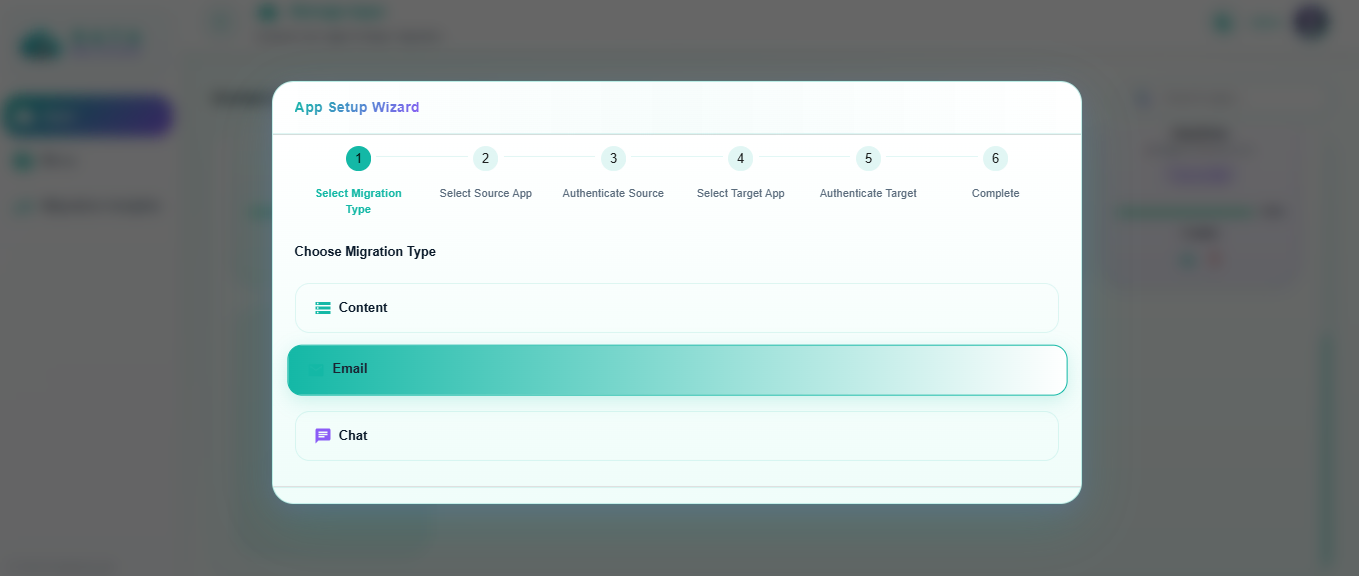1359x576 pixels.
Task: Click the 'Select Source App' step label
Action: point(486,193)
